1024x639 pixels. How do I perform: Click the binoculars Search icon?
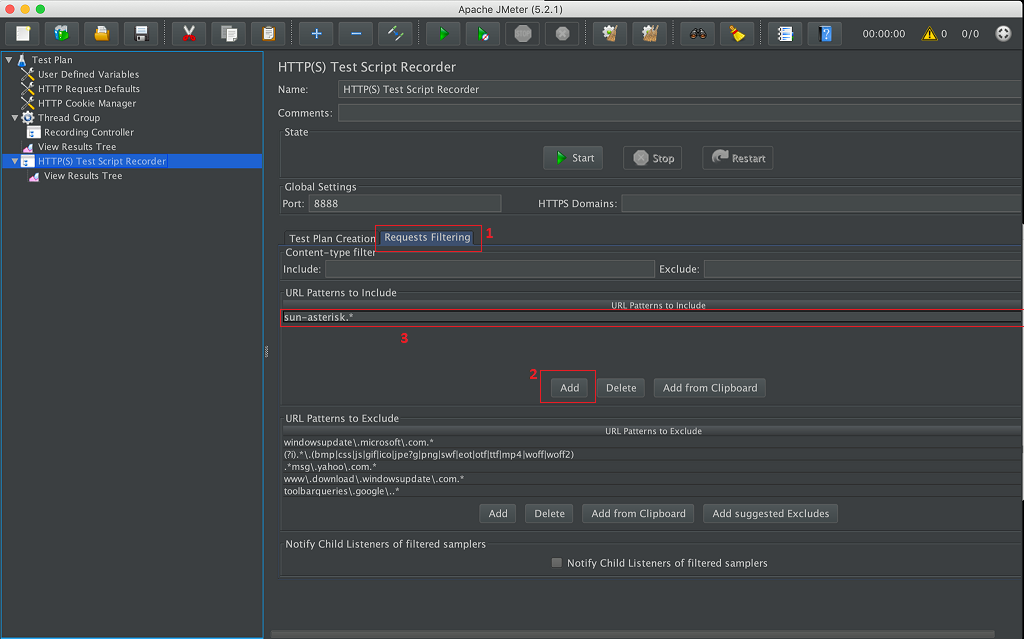(x=697, y=33)
